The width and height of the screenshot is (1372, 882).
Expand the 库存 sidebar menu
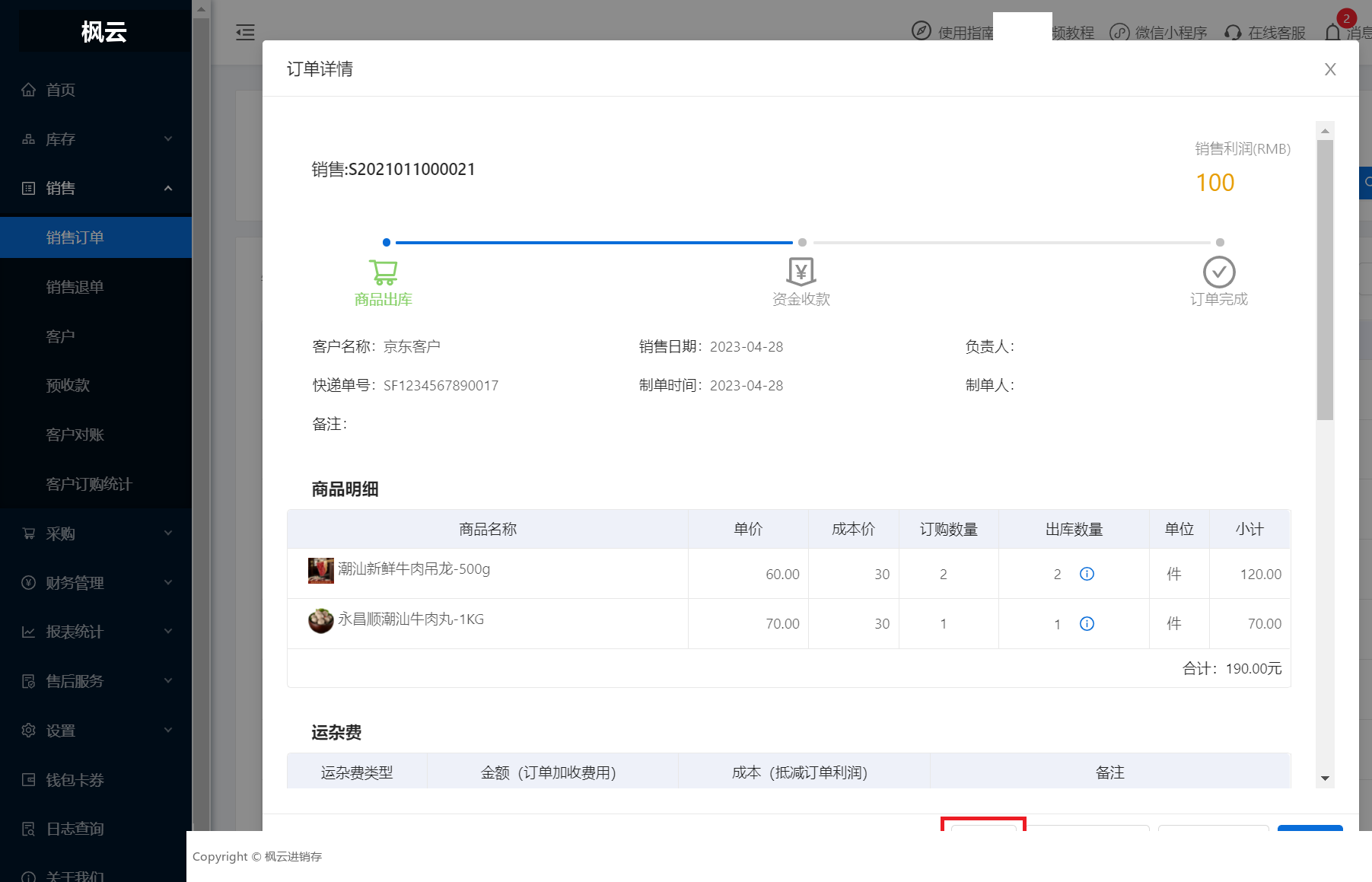click(96, 139)
